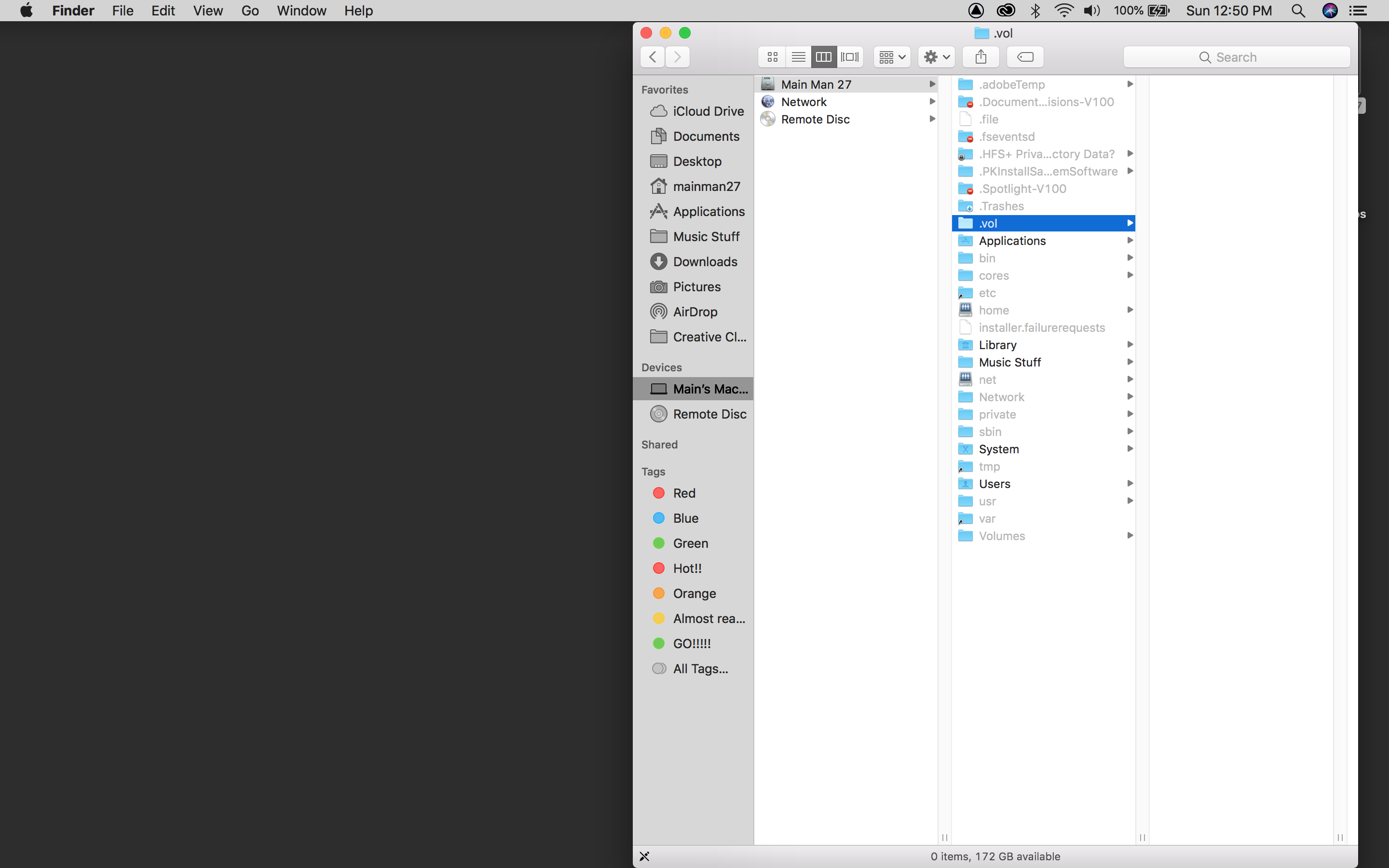
Task: Expand the Library folder arrow
Action: click(x=1130, y=344)
